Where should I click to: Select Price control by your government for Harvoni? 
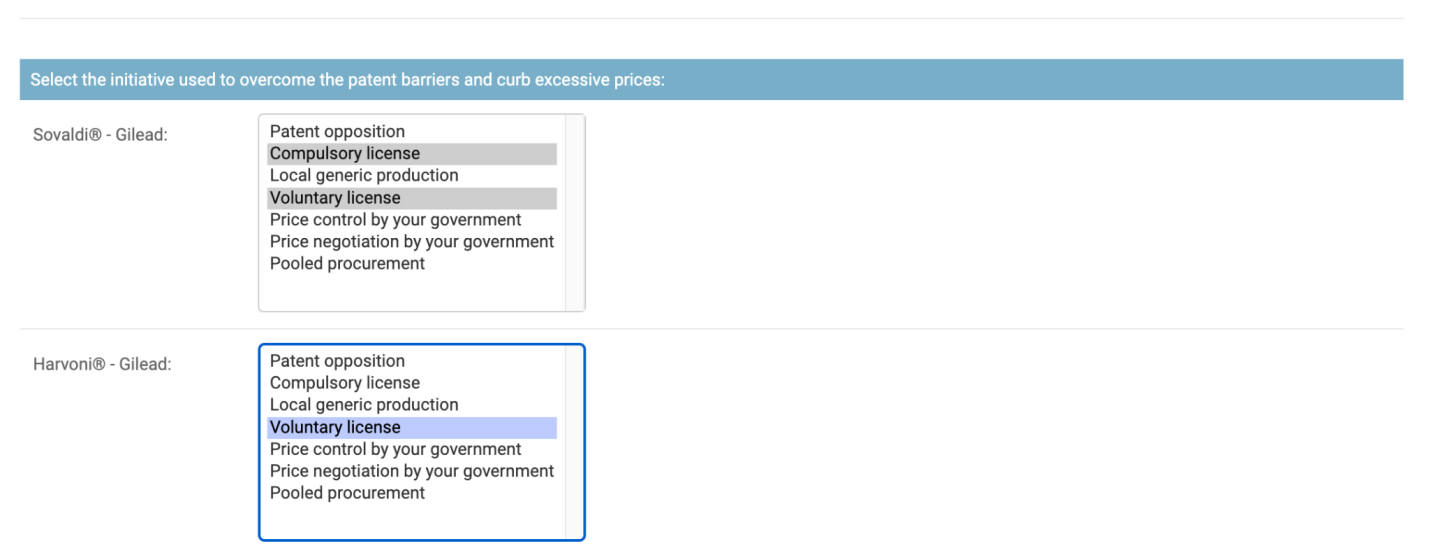point(412,449)
